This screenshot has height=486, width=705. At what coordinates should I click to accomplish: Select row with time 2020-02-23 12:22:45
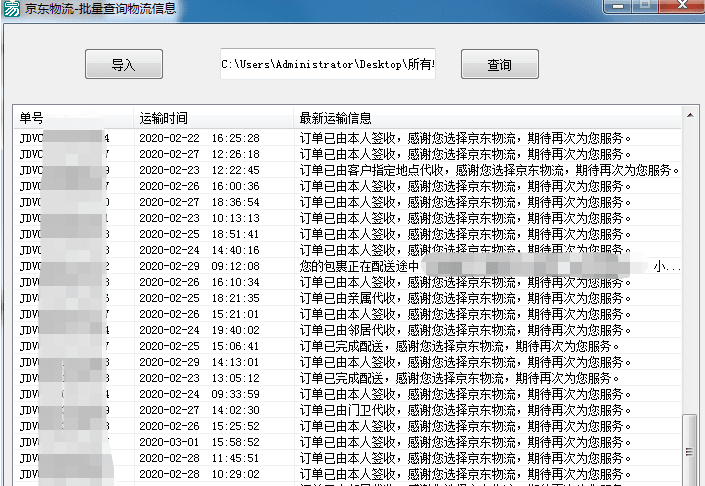tap(348, 170)
